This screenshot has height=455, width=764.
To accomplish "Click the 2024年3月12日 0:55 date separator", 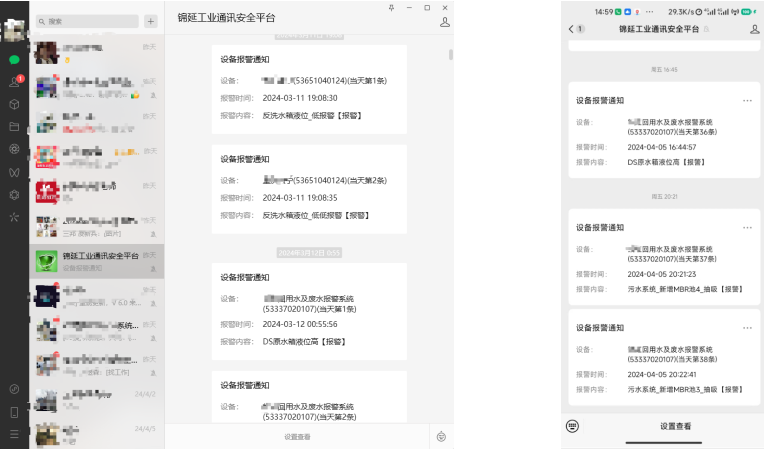I will tap(309, 252).
